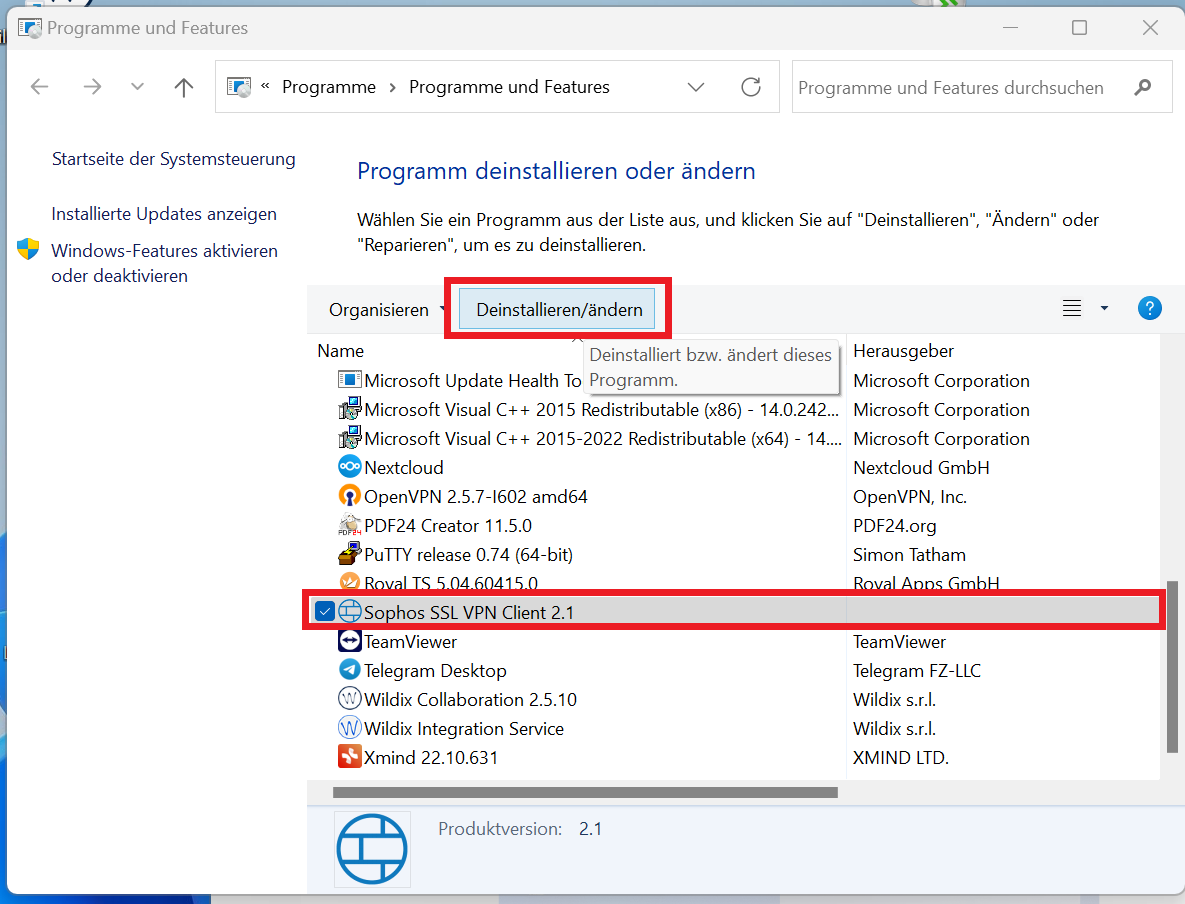Click the search magnifier icon
The width and height of the screenshot is (1185, 904).
tap(1143, 87)
